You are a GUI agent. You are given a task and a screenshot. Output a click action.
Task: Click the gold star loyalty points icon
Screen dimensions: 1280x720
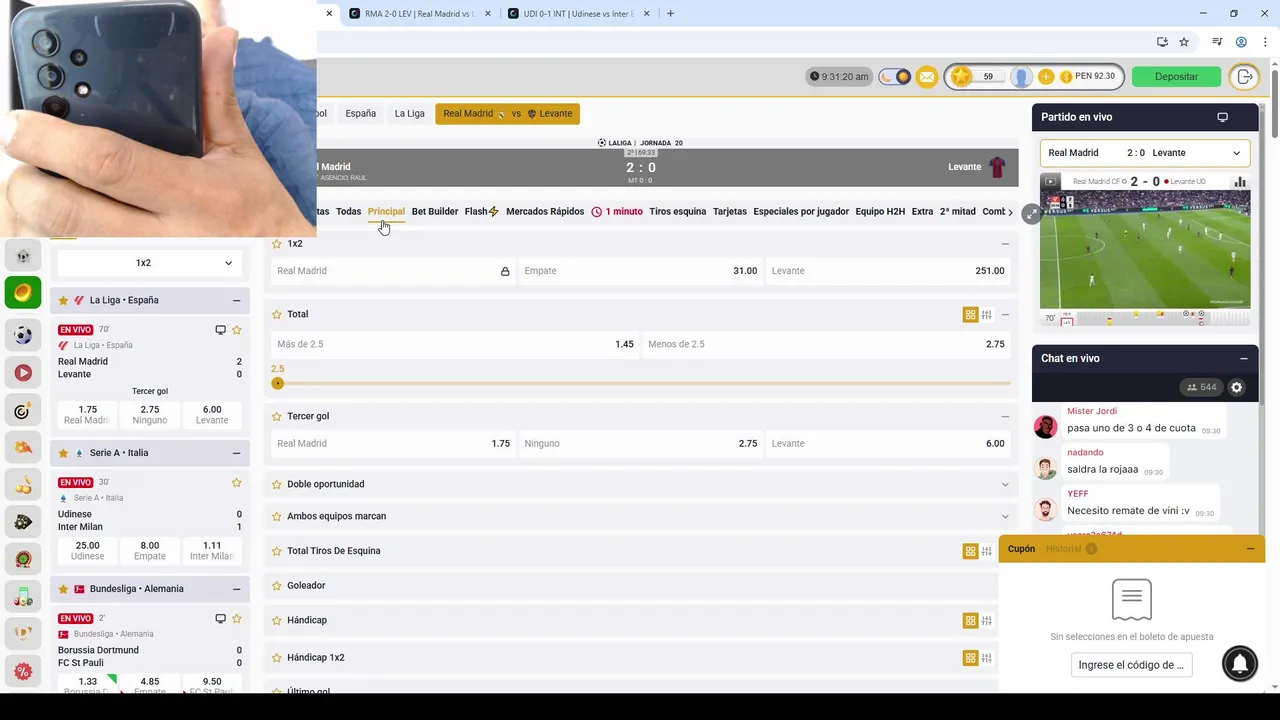(961, 77)
